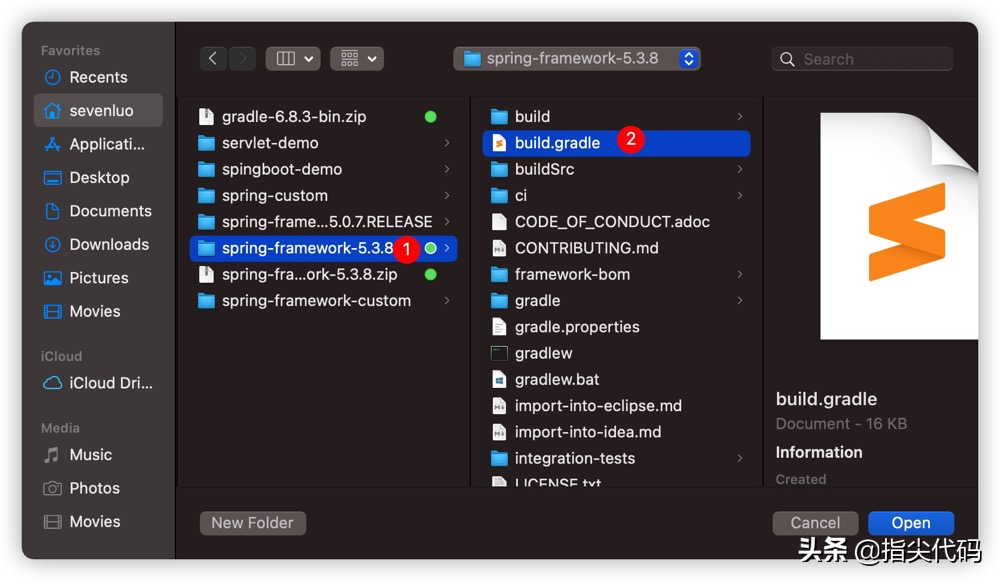Select the framework-bom folder
This screenshot has height=581, width=1000.
617,274
